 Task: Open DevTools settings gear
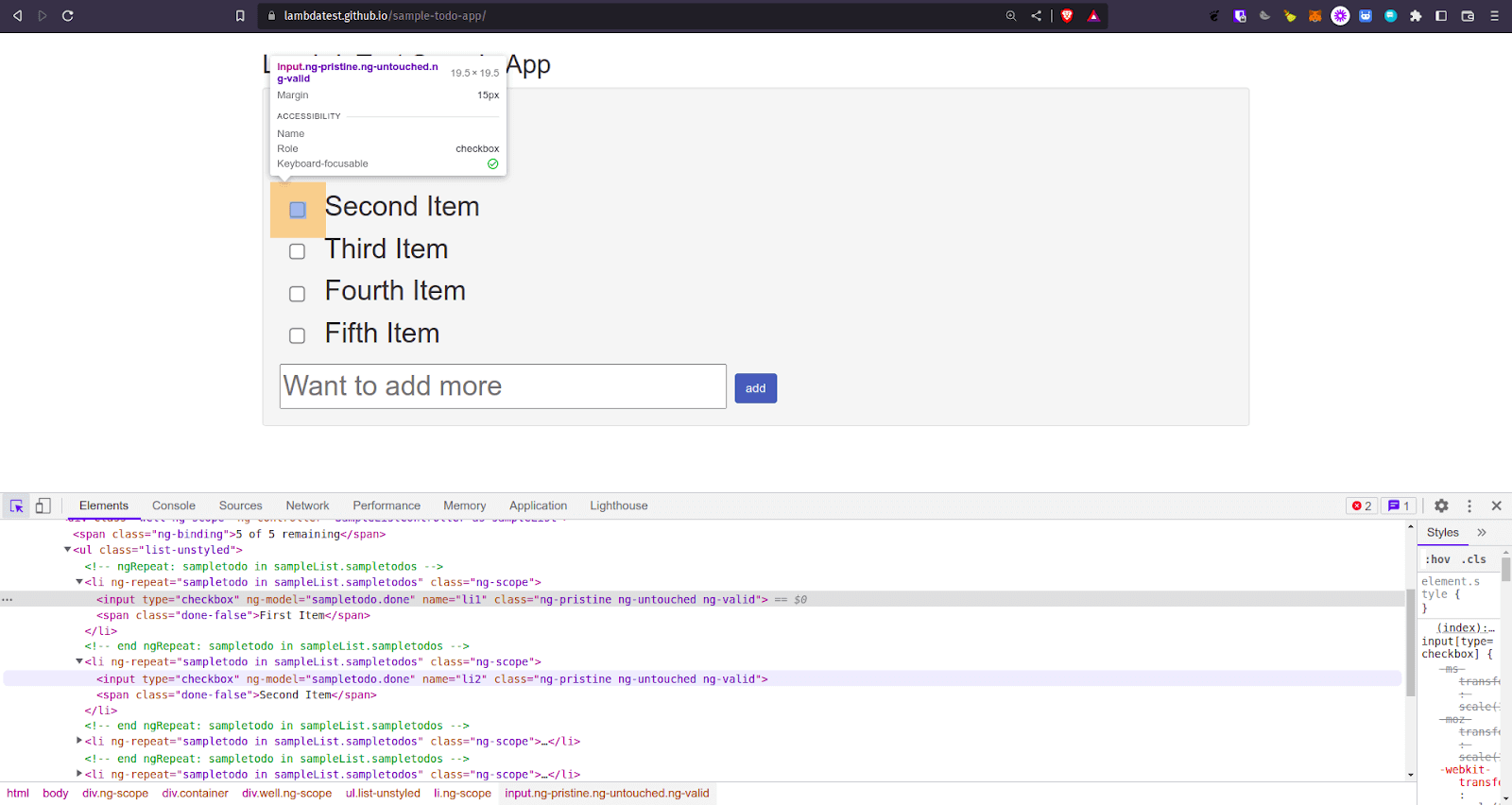pyautogui.click(x=1441, y=506)
